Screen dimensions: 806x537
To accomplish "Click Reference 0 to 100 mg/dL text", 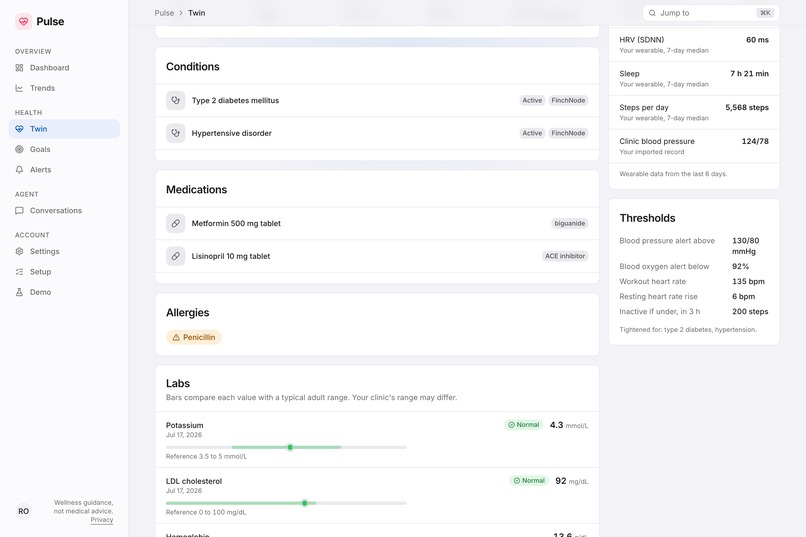I will (x=206, y=512).
